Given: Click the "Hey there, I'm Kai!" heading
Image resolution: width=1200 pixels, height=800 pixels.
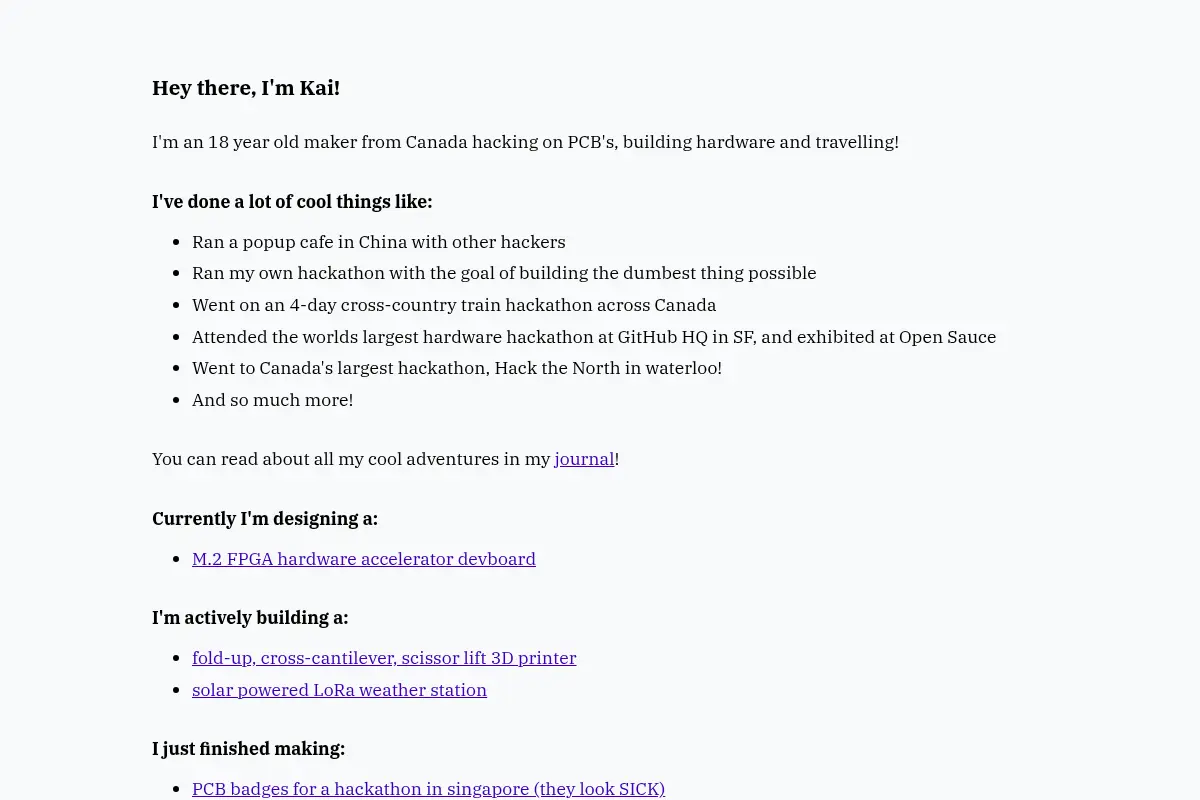Looking at the screenshot, I should click(x=246, y=88).
